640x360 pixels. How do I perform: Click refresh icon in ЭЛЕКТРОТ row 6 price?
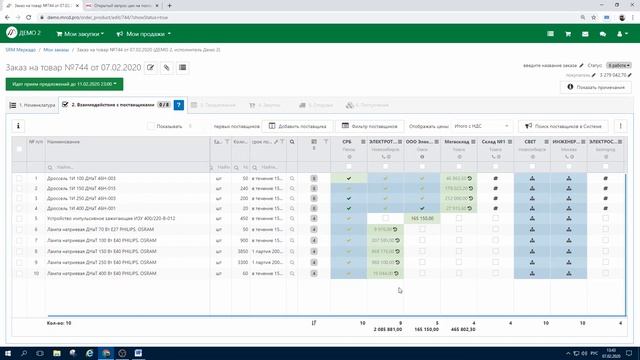pyautogui.click(x=395, y=229)
